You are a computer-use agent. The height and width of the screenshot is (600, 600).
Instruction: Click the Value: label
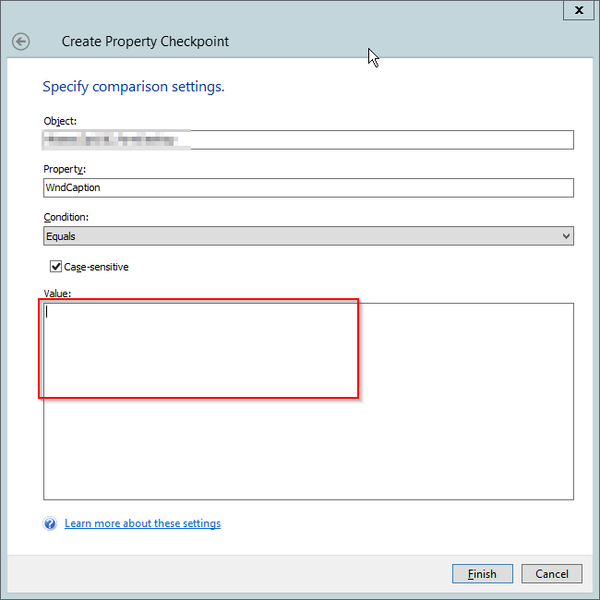tap(58, 293)
